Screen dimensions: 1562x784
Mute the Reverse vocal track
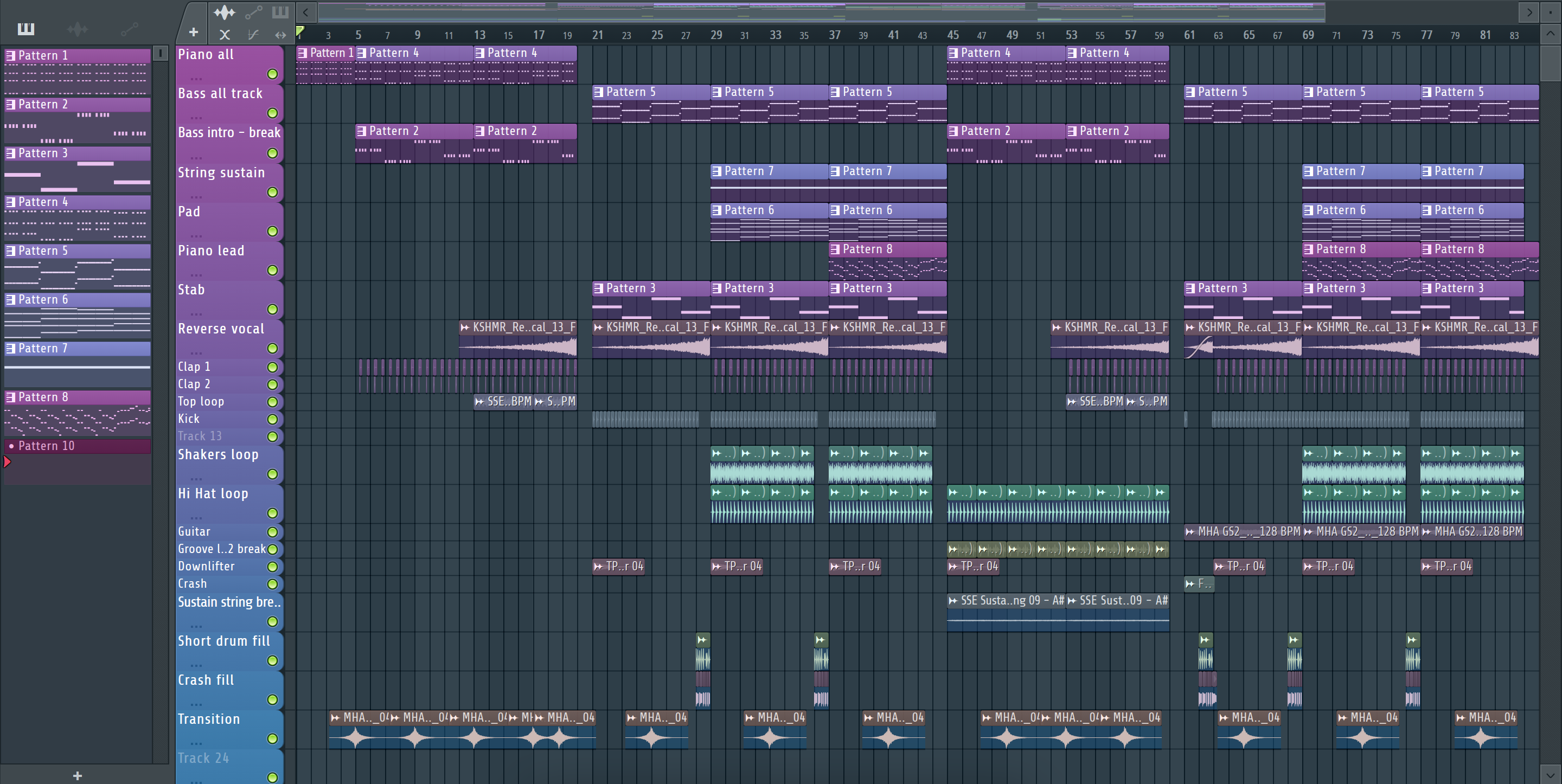pos(272,349)
